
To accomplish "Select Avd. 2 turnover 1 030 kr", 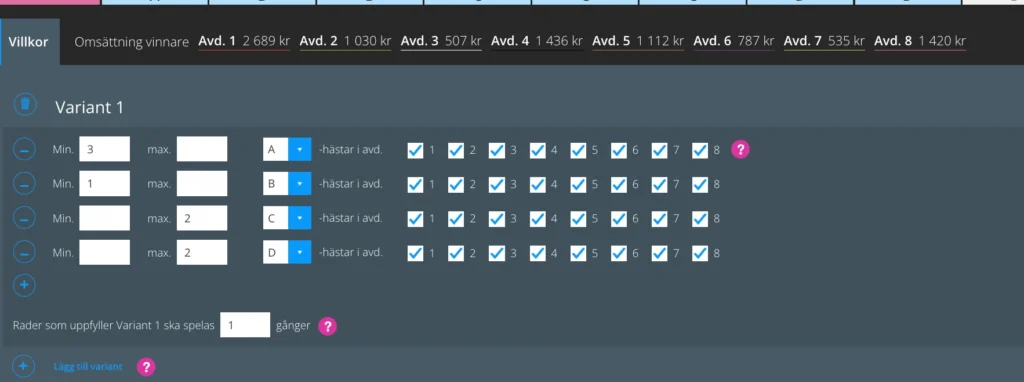I will (345, 42).
